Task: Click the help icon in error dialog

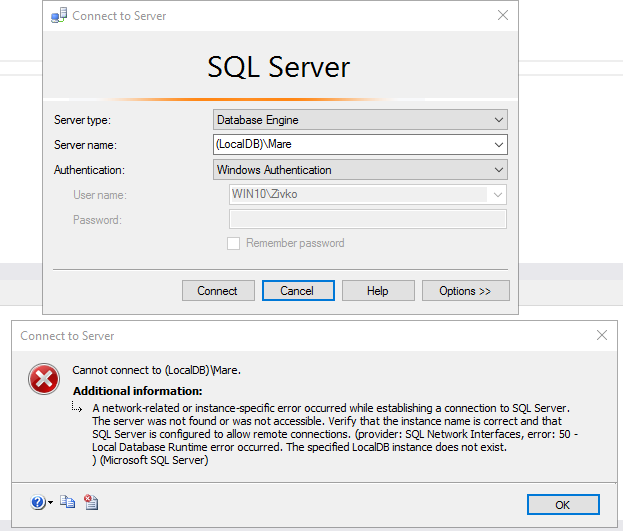Action: pos(37,502)
